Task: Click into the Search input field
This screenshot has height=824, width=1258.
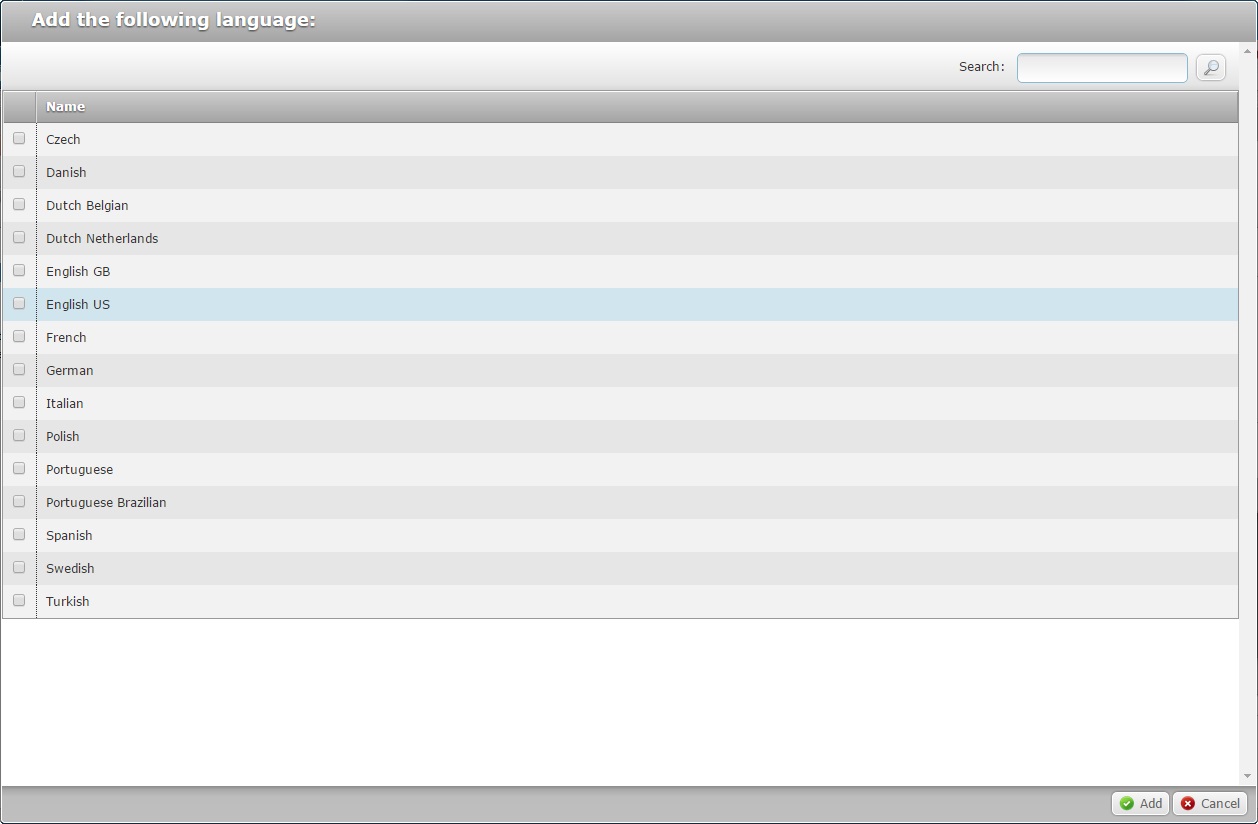Action: [x=1102, y=67]
